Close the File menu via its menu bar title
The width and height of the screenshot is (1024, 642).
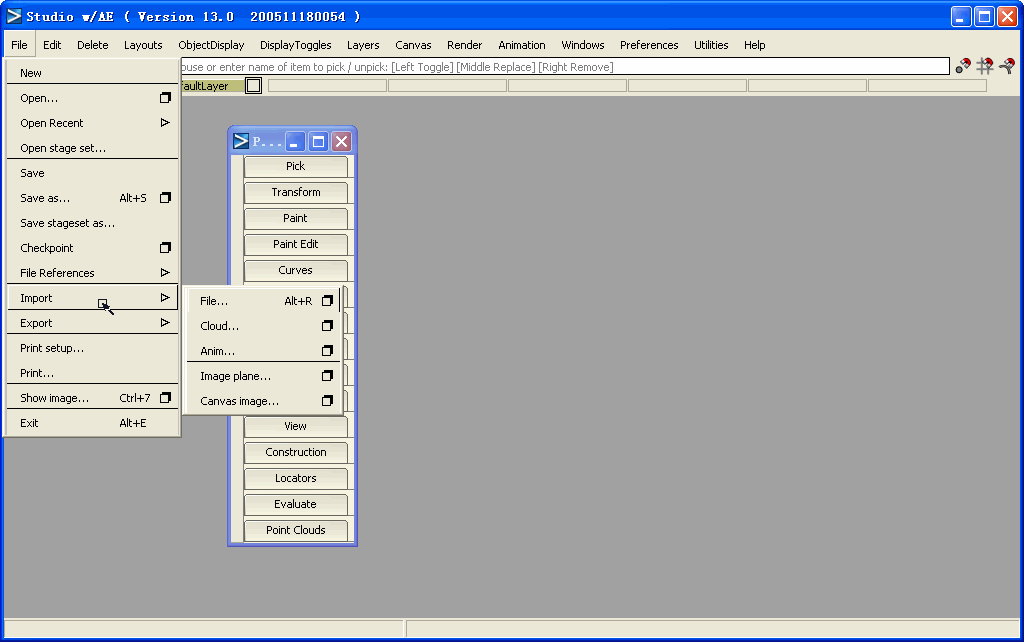(x=19, y=45)
